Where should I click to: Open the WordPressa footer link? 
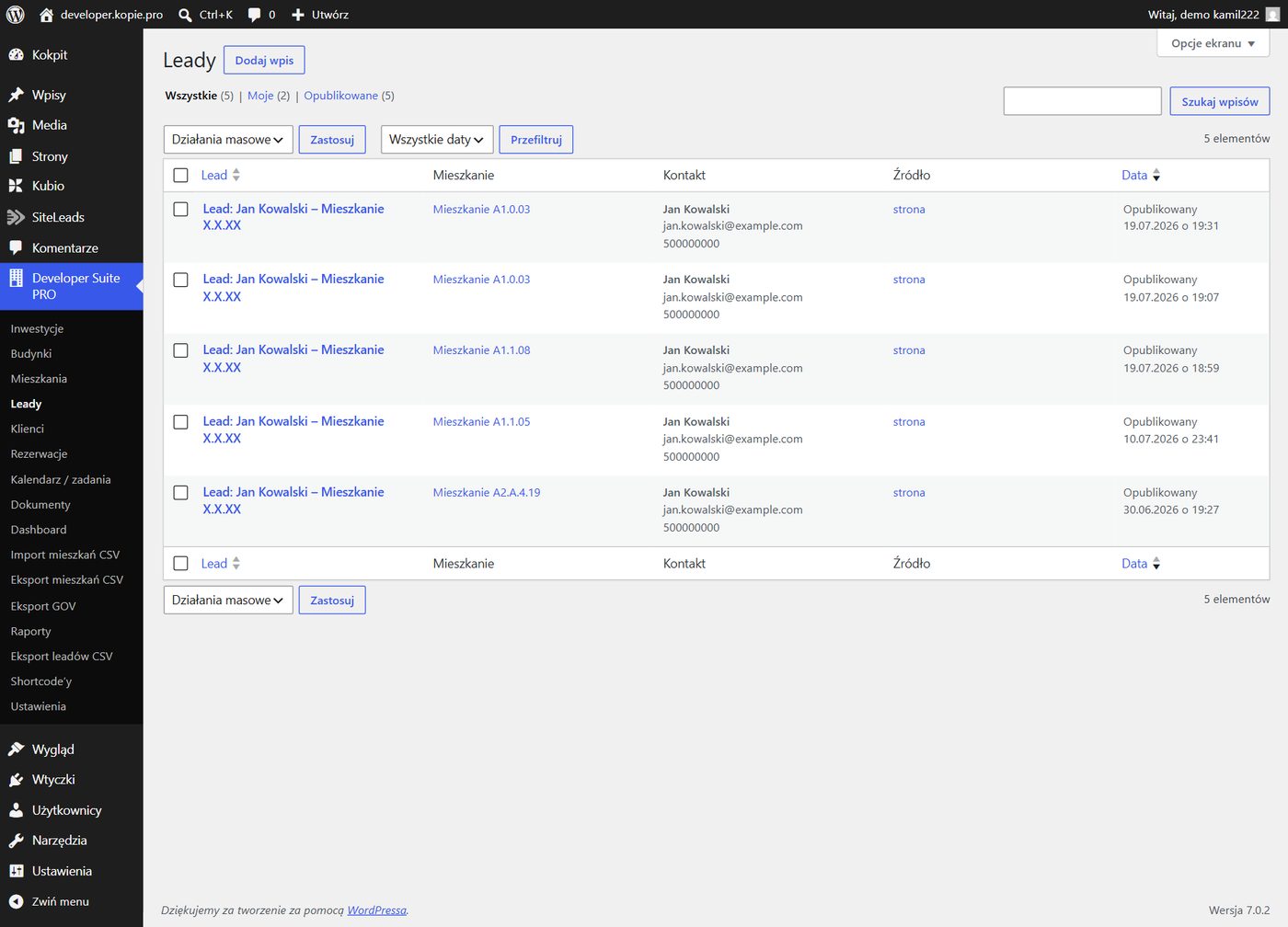(376, 910)
